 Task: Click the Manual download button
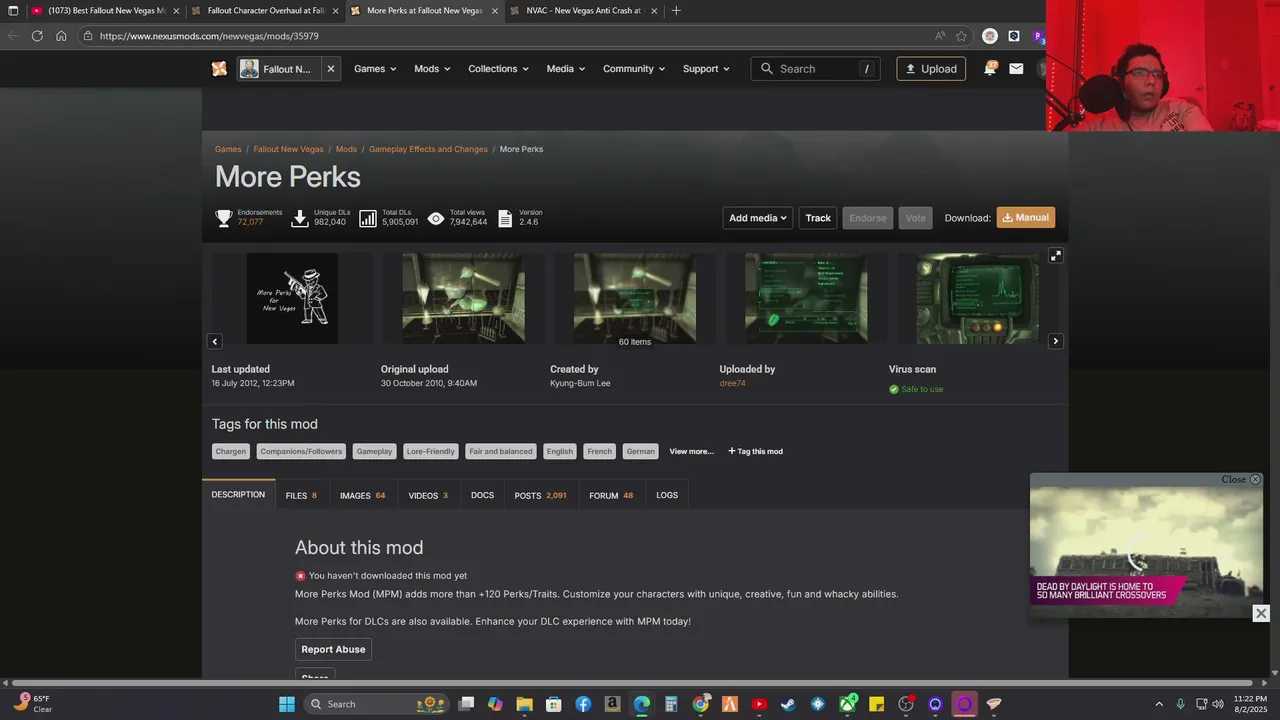coord(1025,218)
